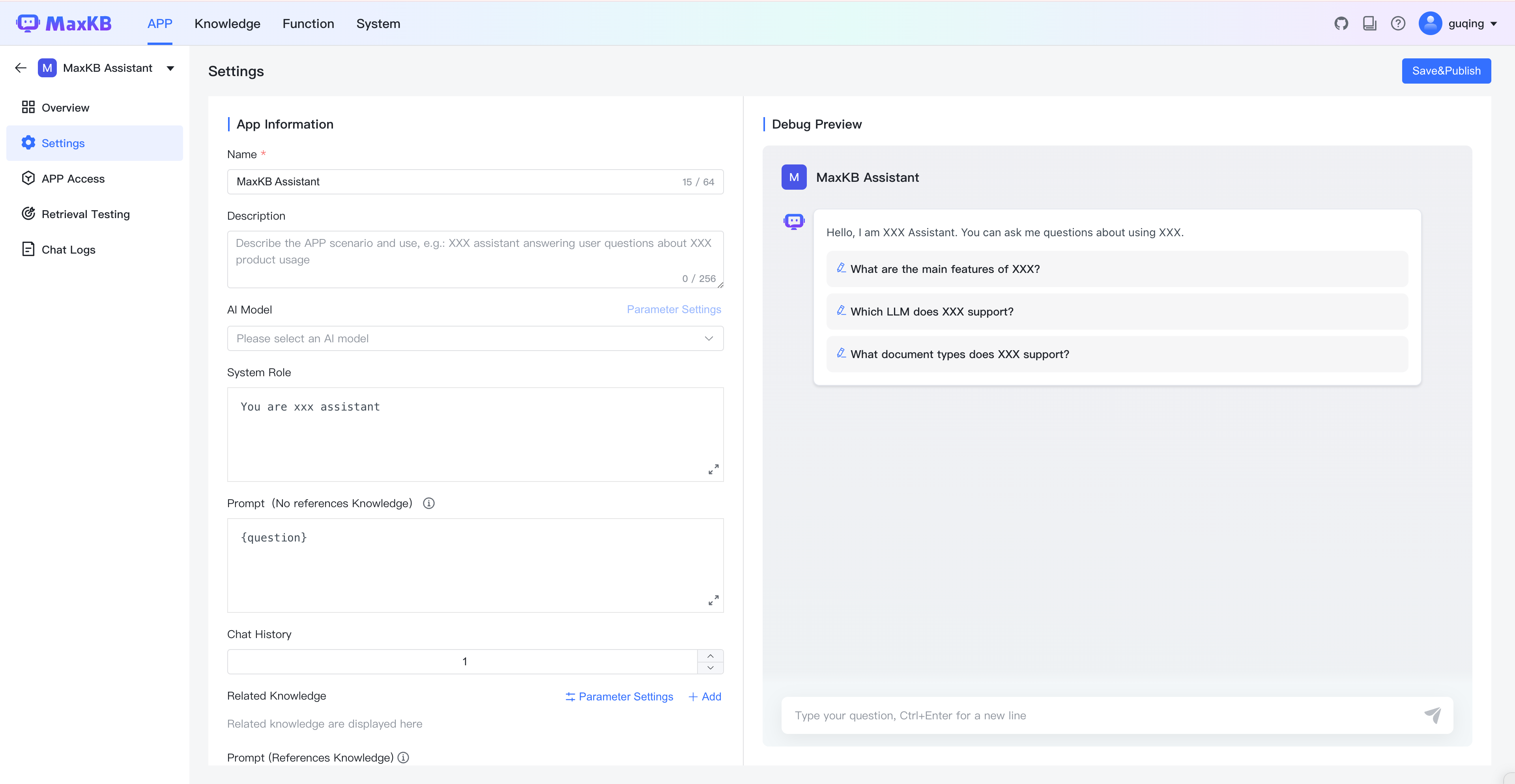Open Related Knowledge Parameter Settings
Screen dimensions: 1515x784
click(x=619, y=696)
